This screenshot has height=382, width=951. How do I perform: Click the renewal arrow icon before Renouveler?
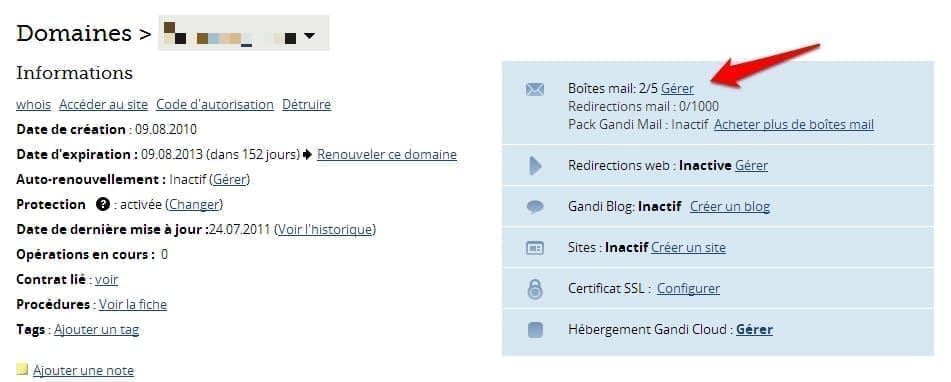click(x=307, y=155)
